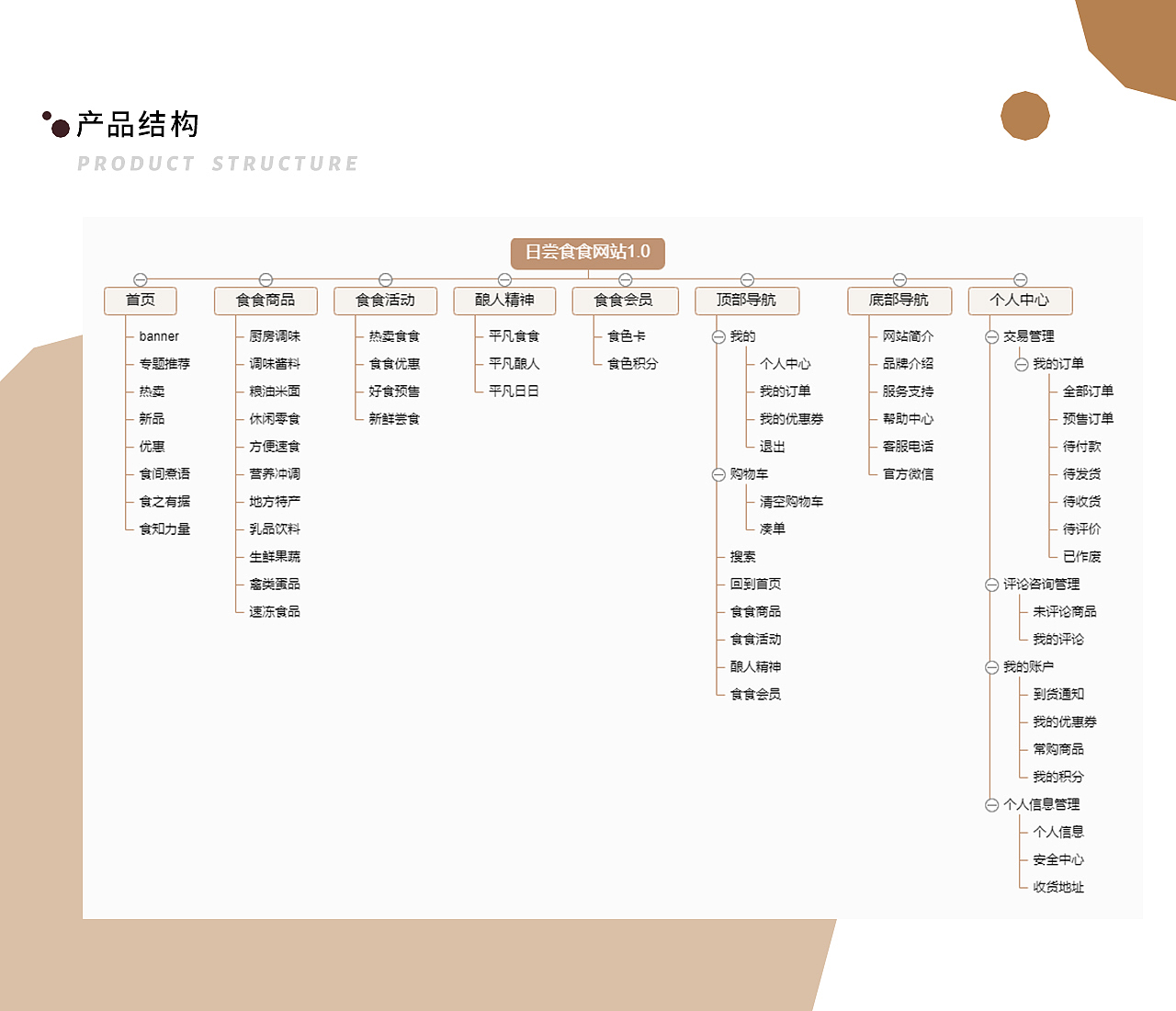
Task: Select the 调味酱料 item
Action: click(x=275, y=364)
